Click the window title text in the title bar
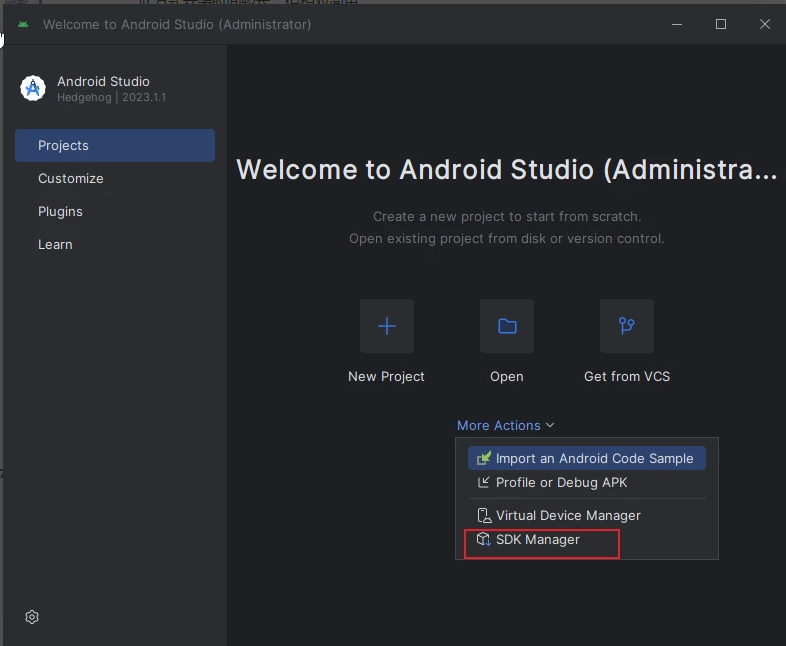786x646 pixels. [x=177, y=24]
